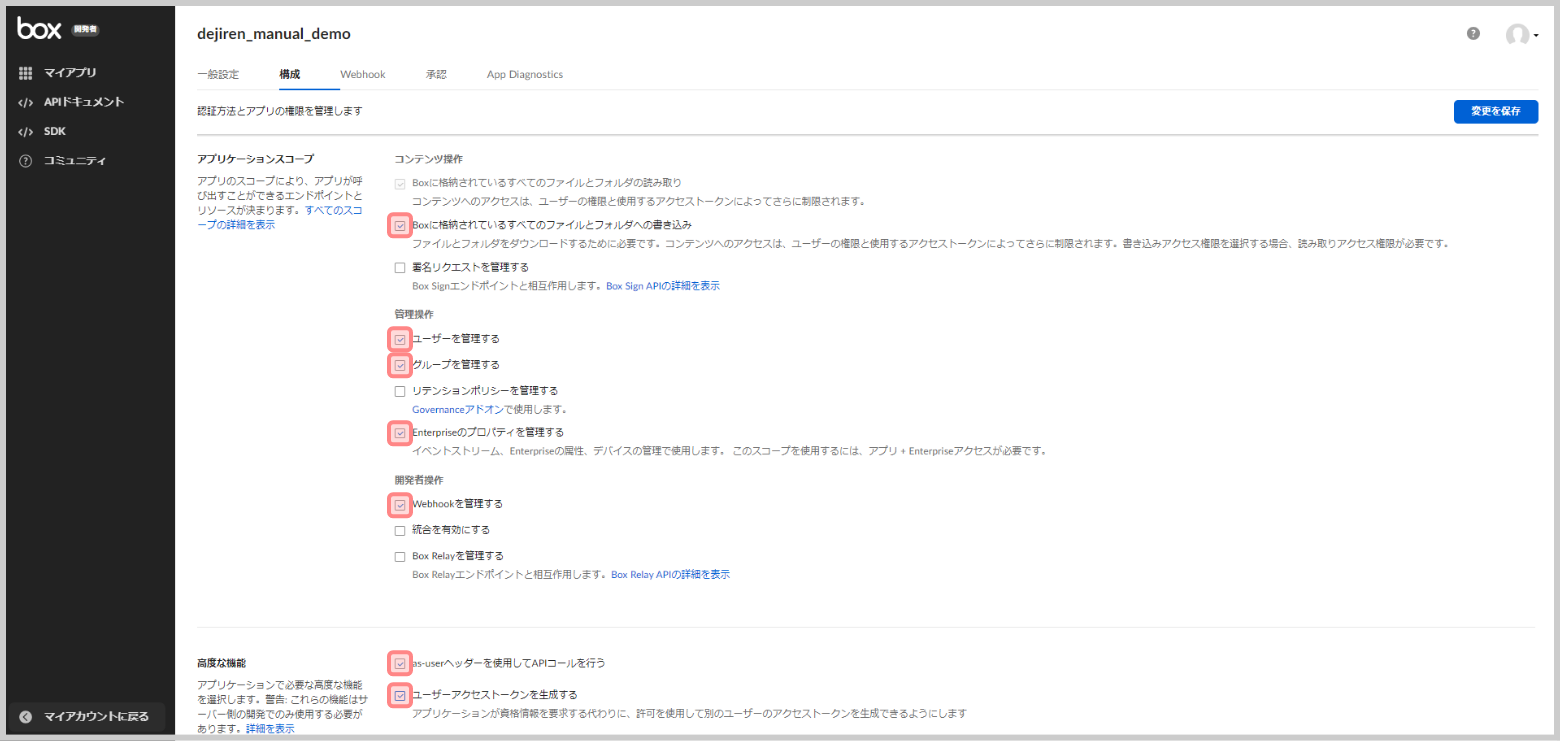The image size is (1560, 741).
Task: Click the Box logo
Action: (40, 29)
